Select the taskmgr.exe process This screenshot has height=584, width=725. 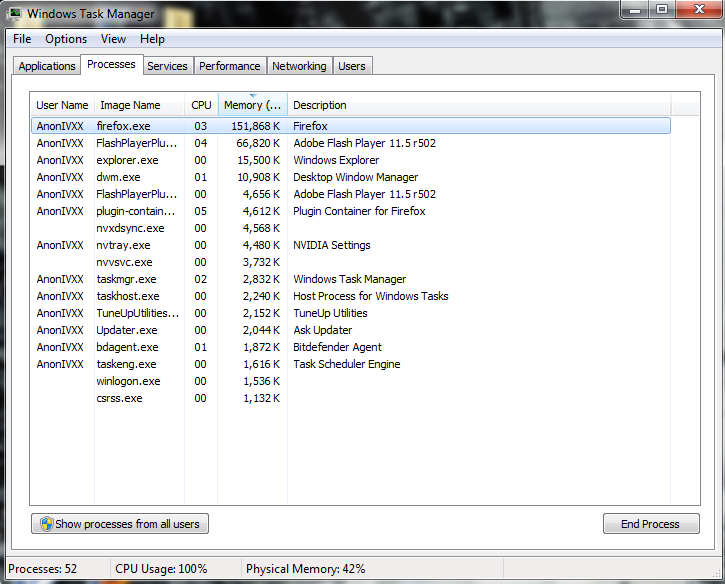[x=351, y=279]
